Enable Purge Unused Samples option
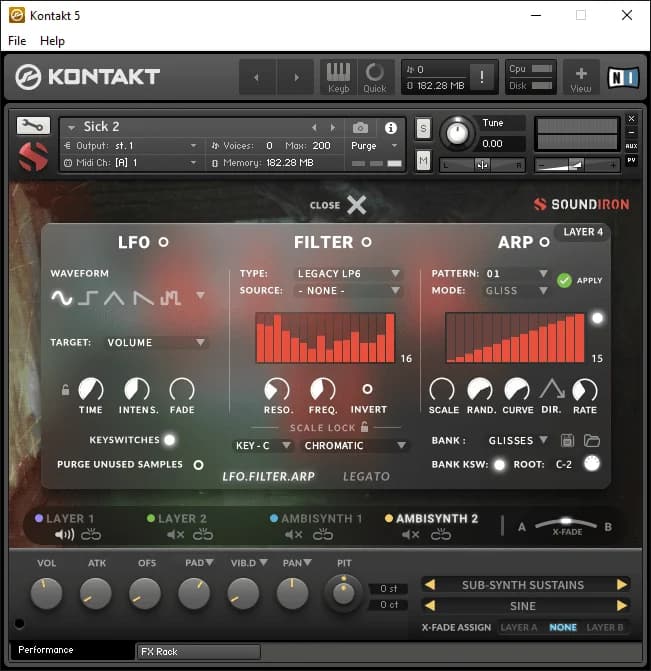The image size is (651, 671). [198, 464]
